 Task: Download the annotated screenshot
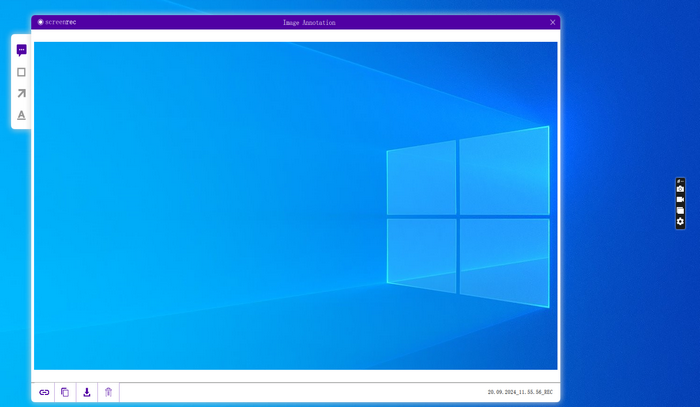point(87,392)
